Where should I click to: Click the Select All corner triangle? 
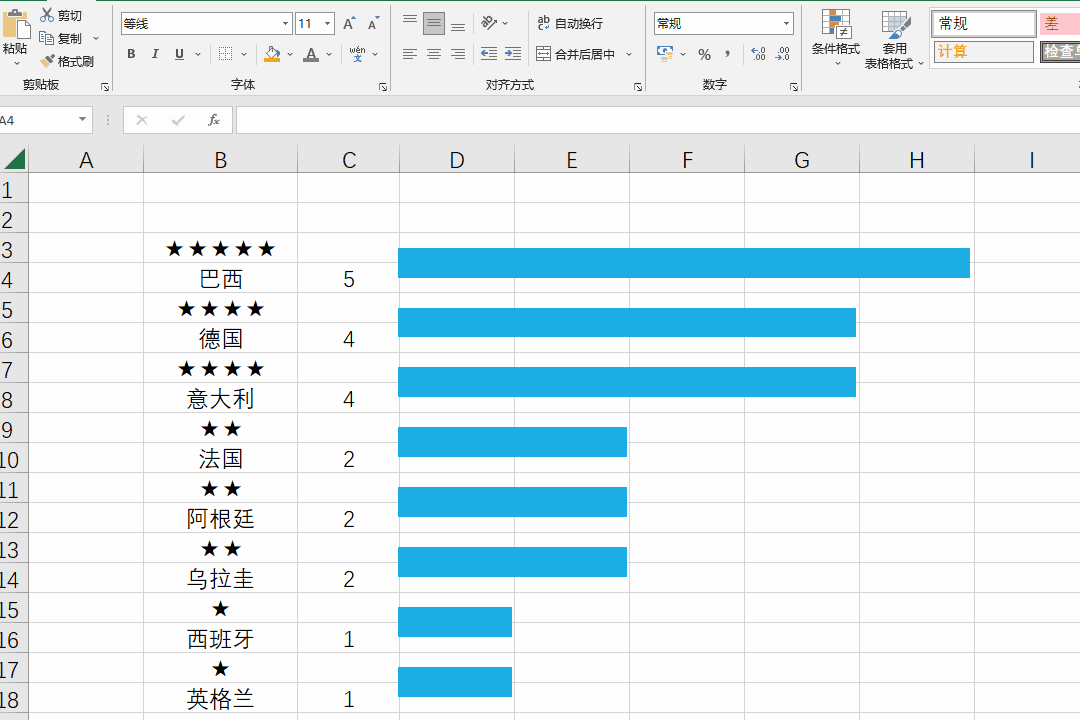point(14,159)
